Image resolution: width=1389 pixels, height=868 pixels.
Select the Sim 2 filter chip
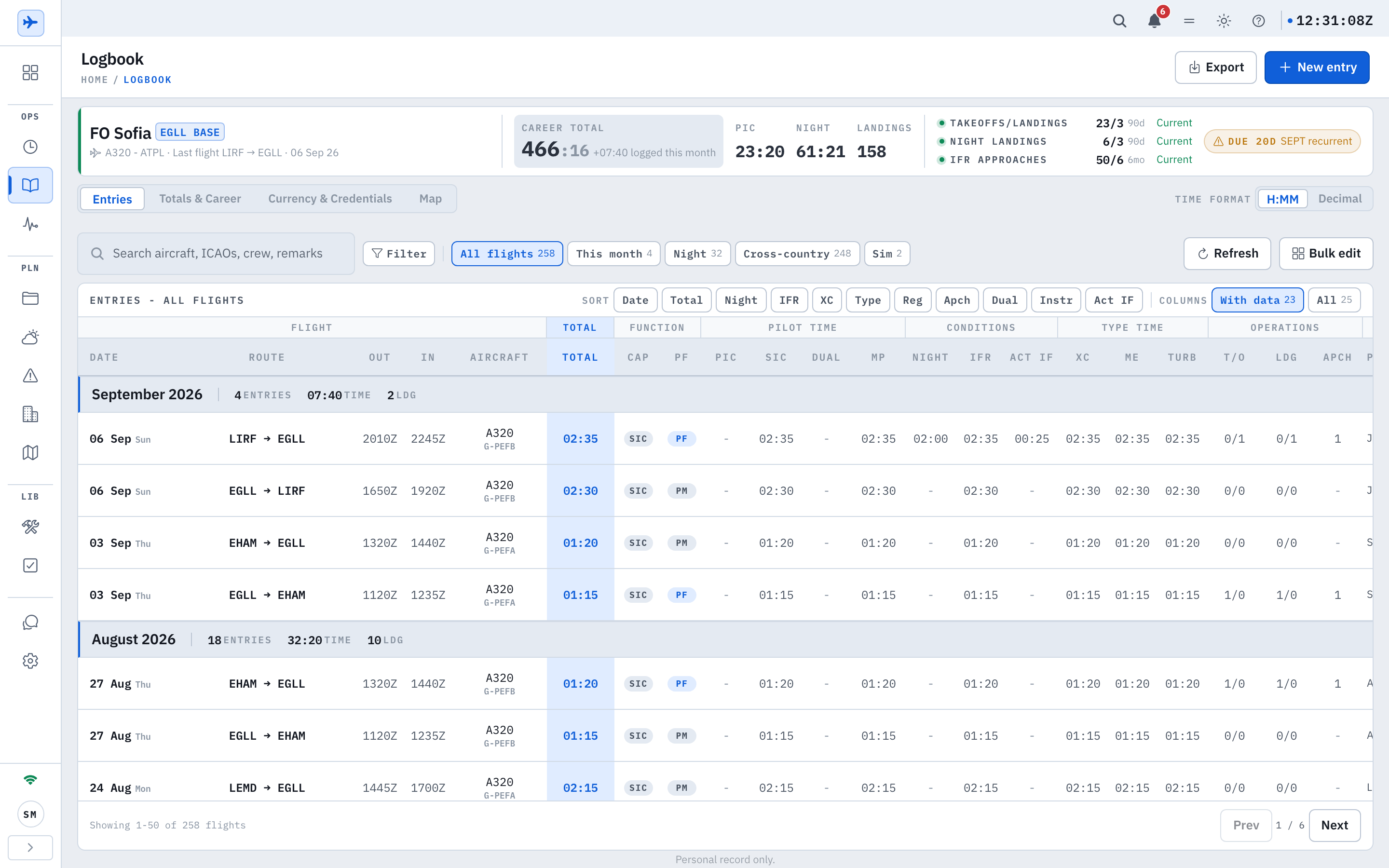tap(887, 253)
